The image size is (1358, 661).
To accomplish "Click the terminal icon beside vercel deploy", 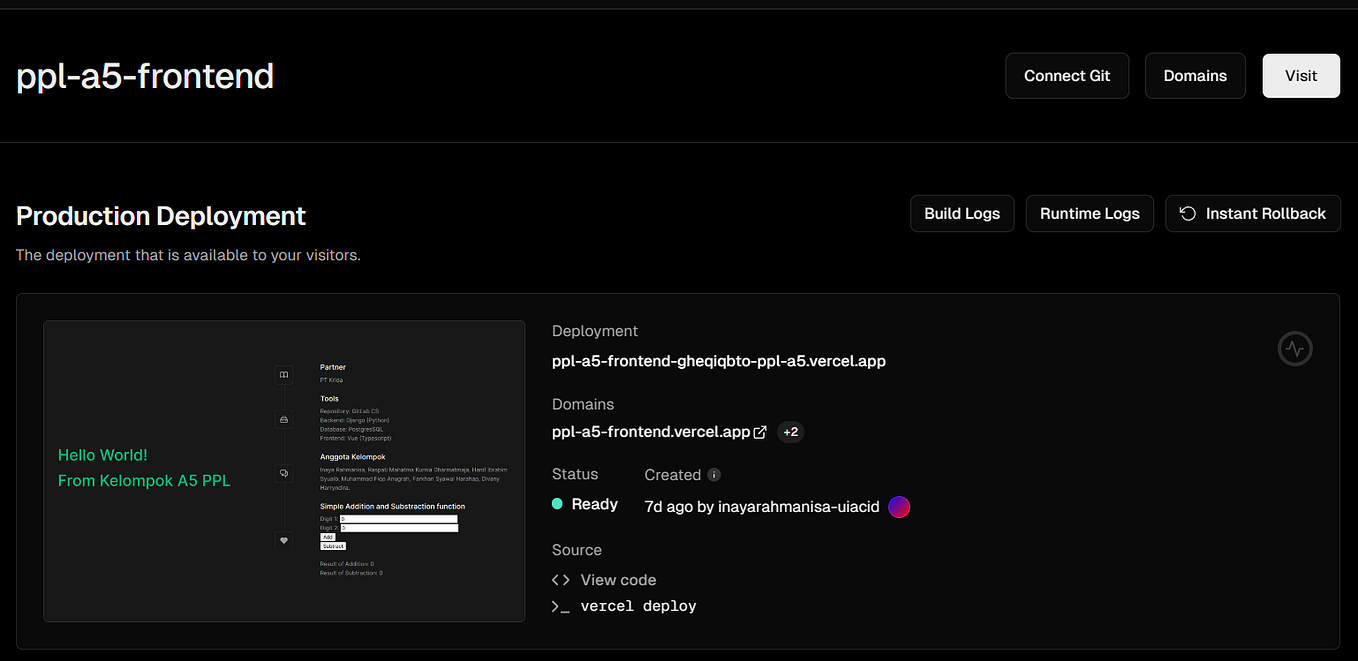I will click(560, 605).
